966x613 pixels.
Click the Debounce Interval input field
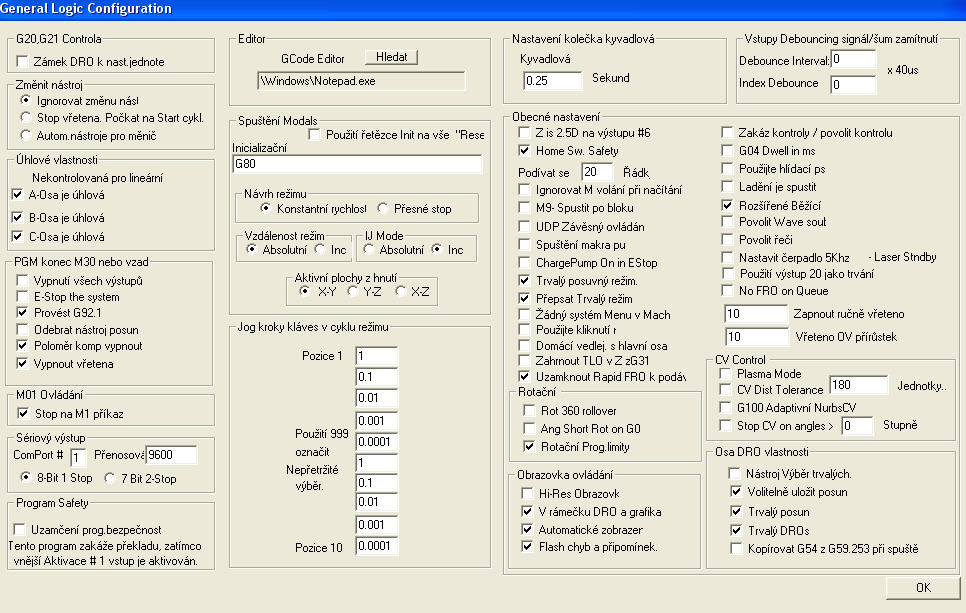coord(854,60)
